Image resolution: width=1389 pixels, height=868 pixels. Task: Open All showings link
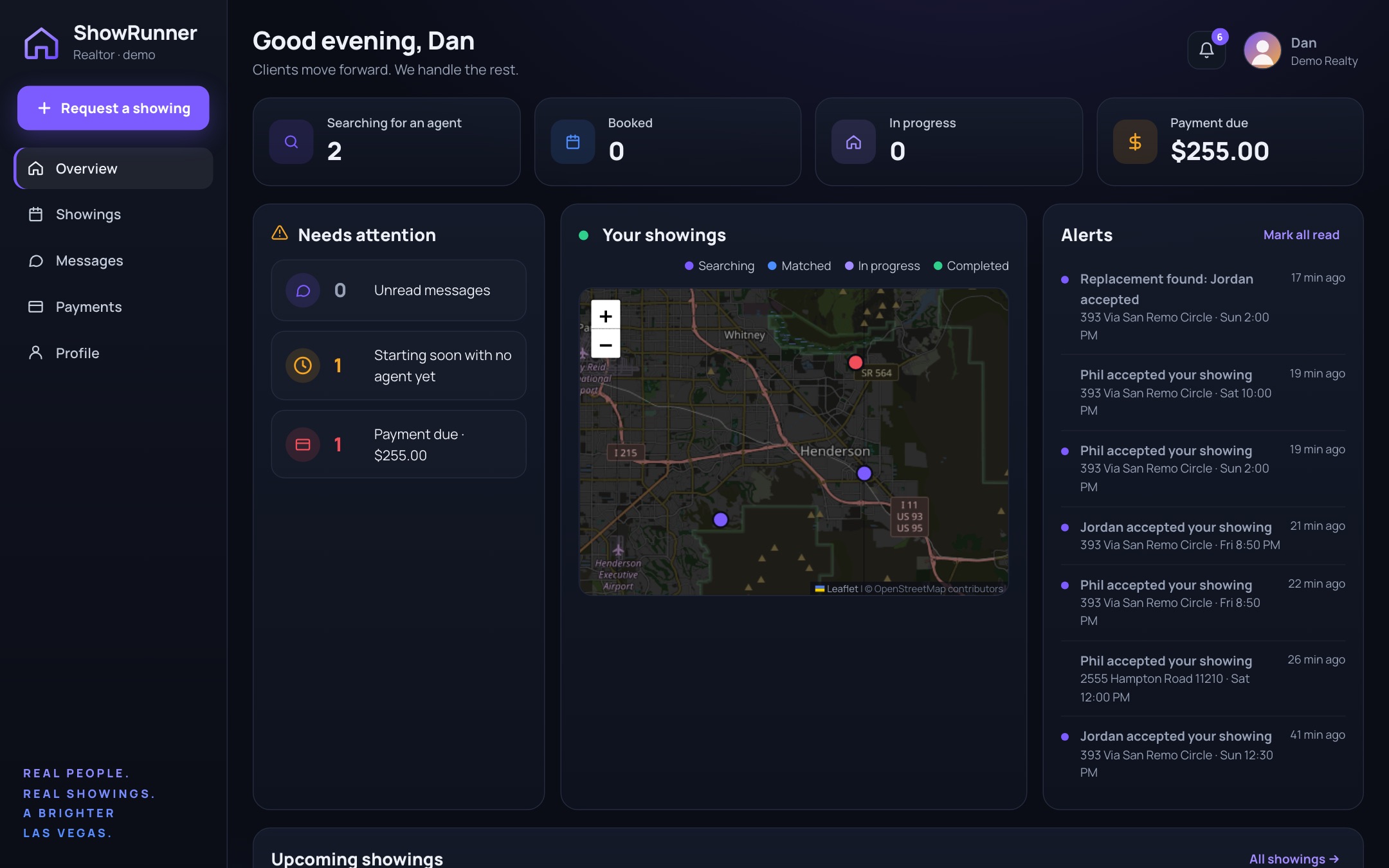pyautogui.click(x=1294, y=859)
